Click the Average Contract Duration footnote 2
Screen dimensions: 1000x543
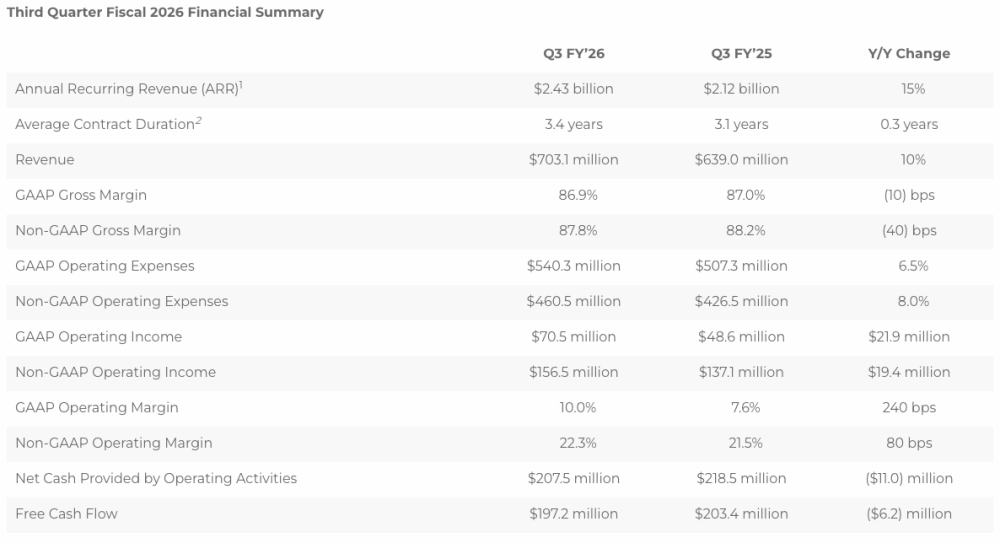198,120
